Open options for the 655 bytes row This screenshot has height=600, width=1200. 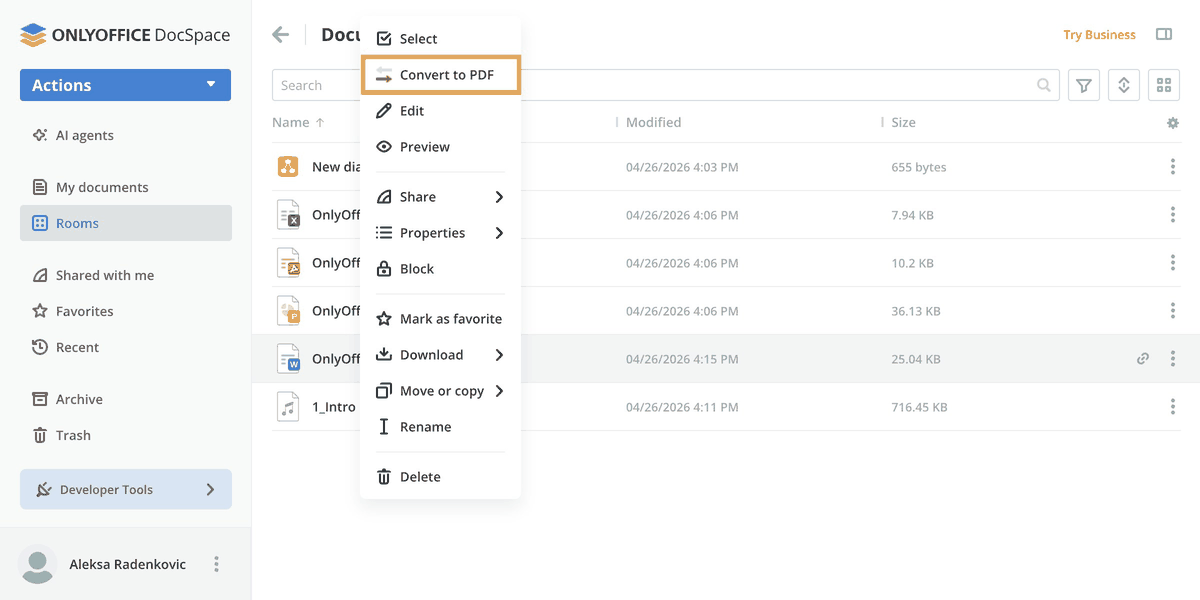click(1173, 167)
